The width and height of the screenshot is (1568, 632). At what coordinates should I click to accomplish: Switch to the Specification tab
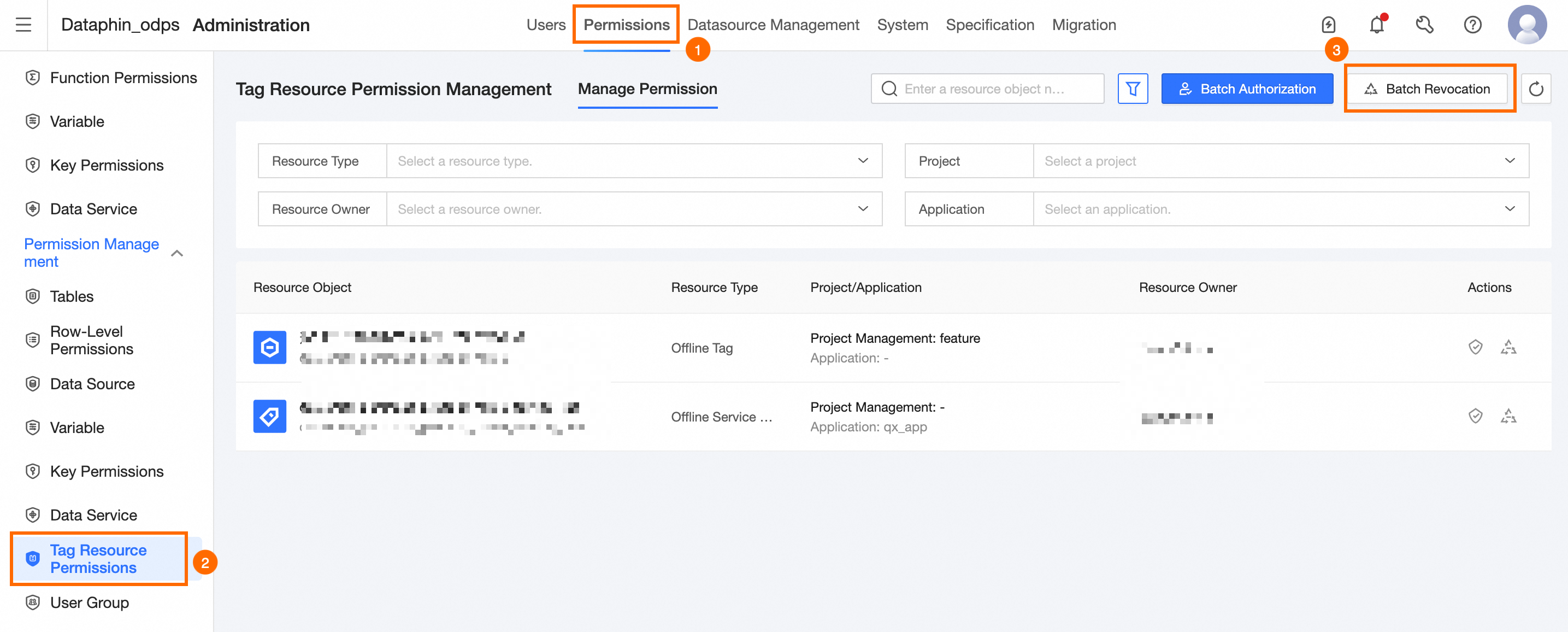[990, 25]
